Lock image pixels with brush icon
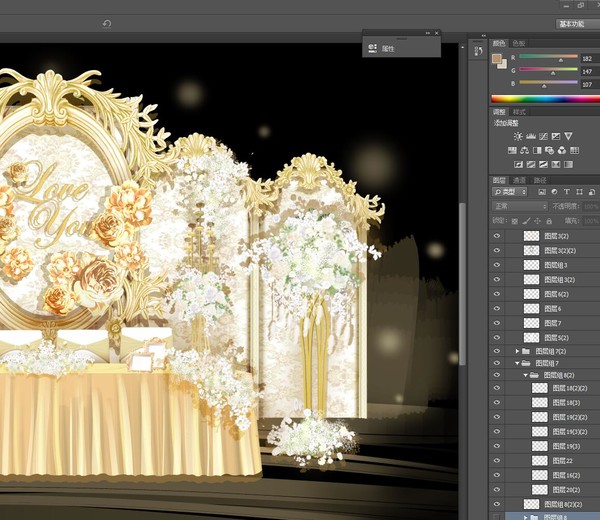 [x=527, y=221]
